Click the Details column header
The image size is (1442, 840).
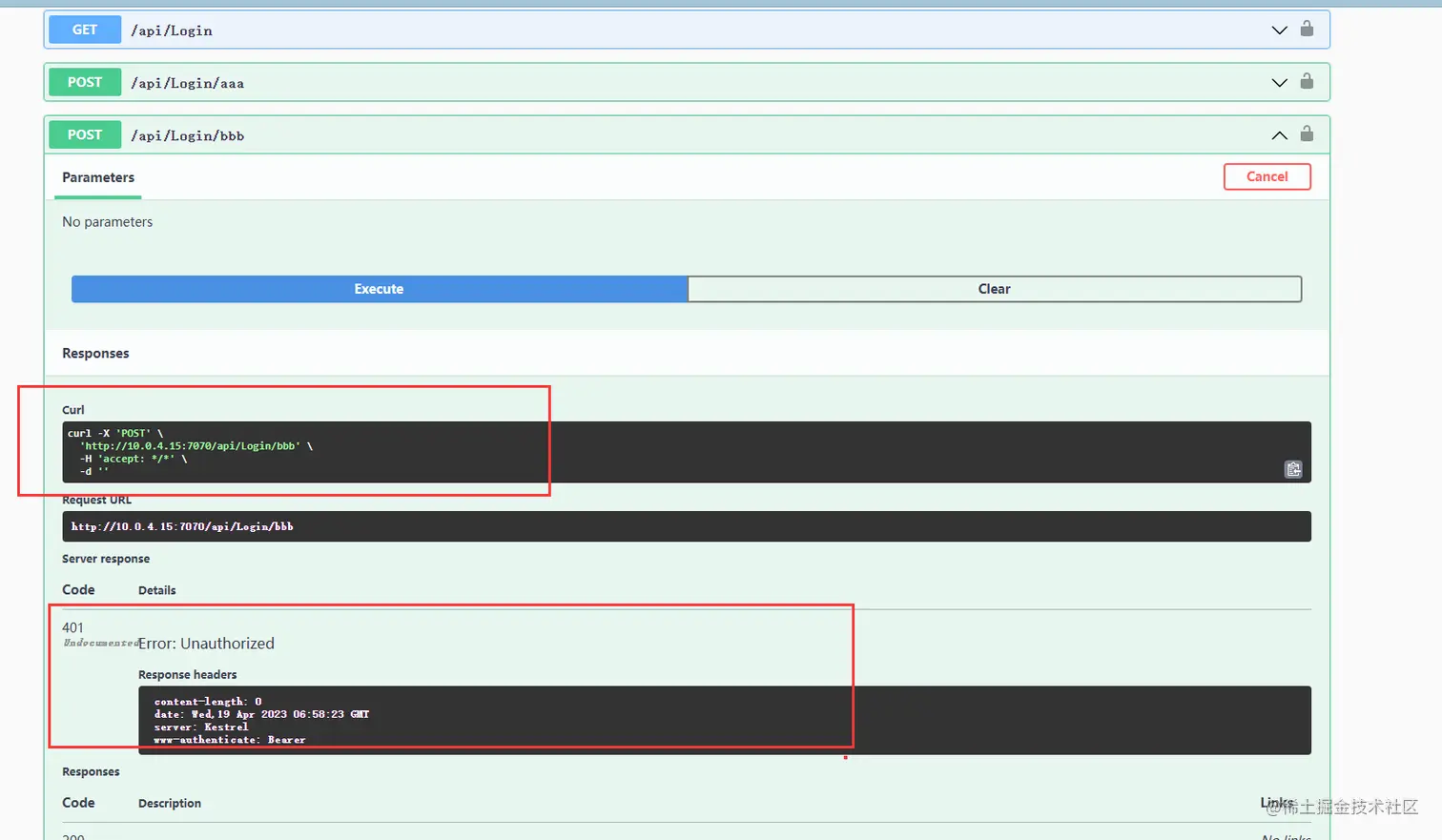coord(157,590)
